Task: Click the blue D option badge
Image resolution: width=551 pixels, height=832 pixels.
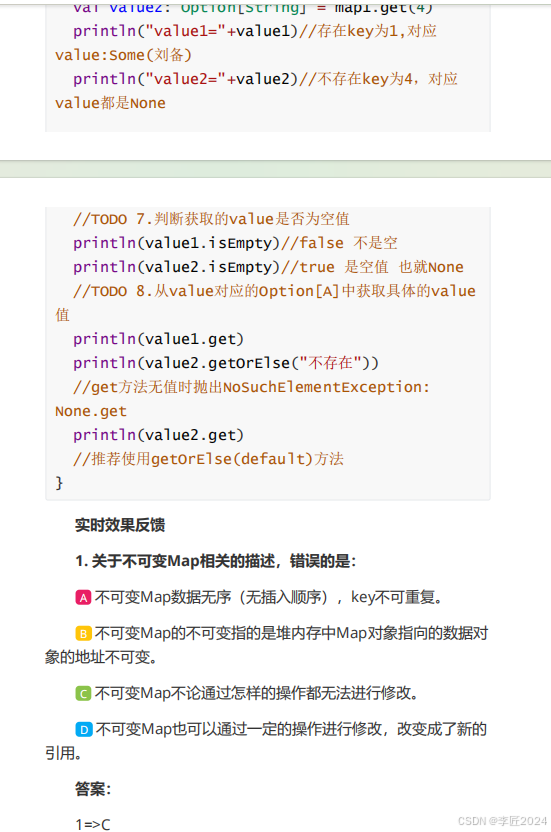Action: pos(83,730)
